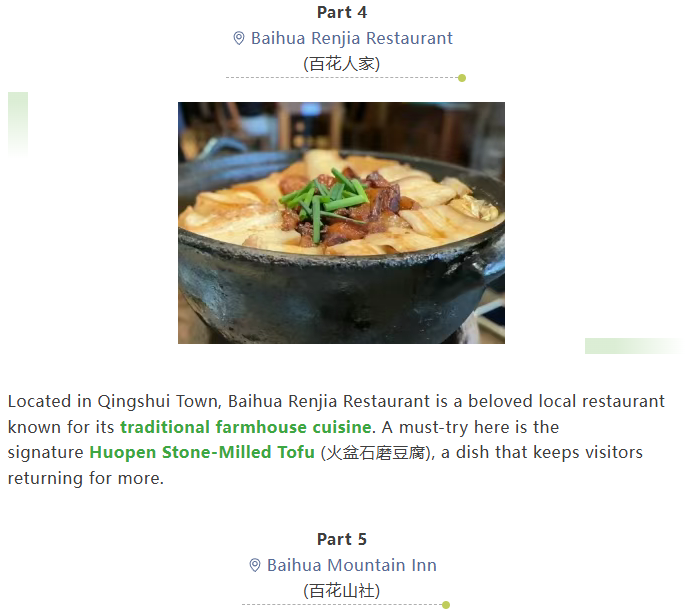This screenshot has width=692, height=613.
Task: Open the Baihua Renjia Restaurant location link
Action: 352,38
